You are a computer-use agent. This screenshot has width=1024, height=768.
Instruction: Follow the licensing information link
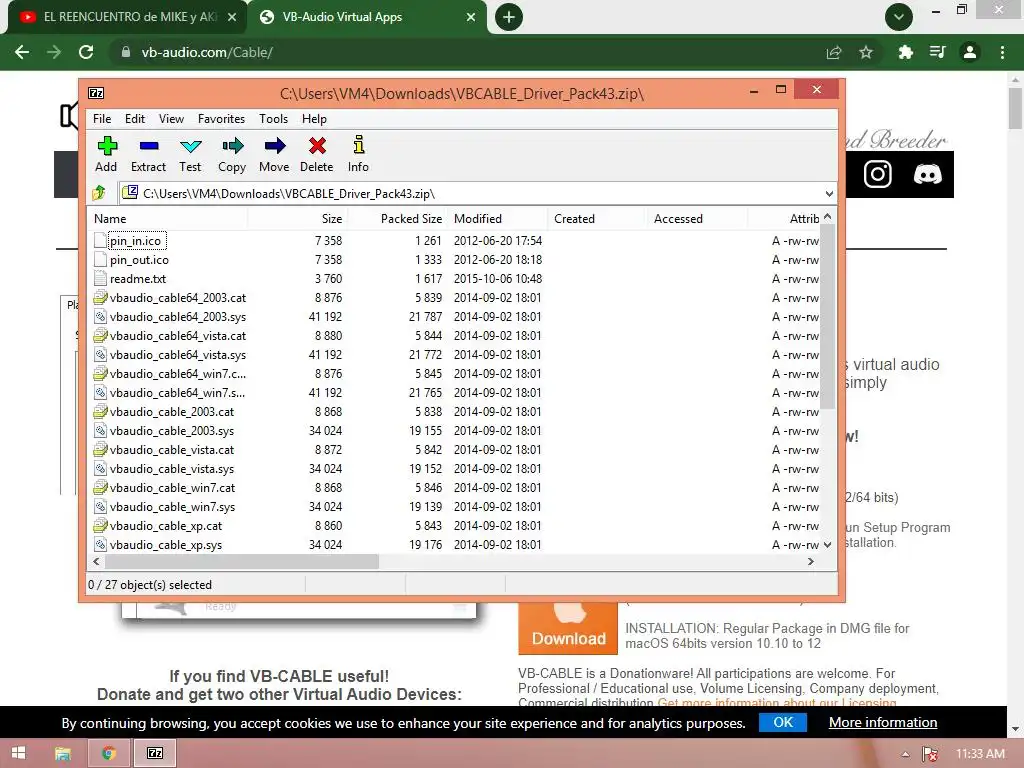pyautogui.click(x=776, y=703)
